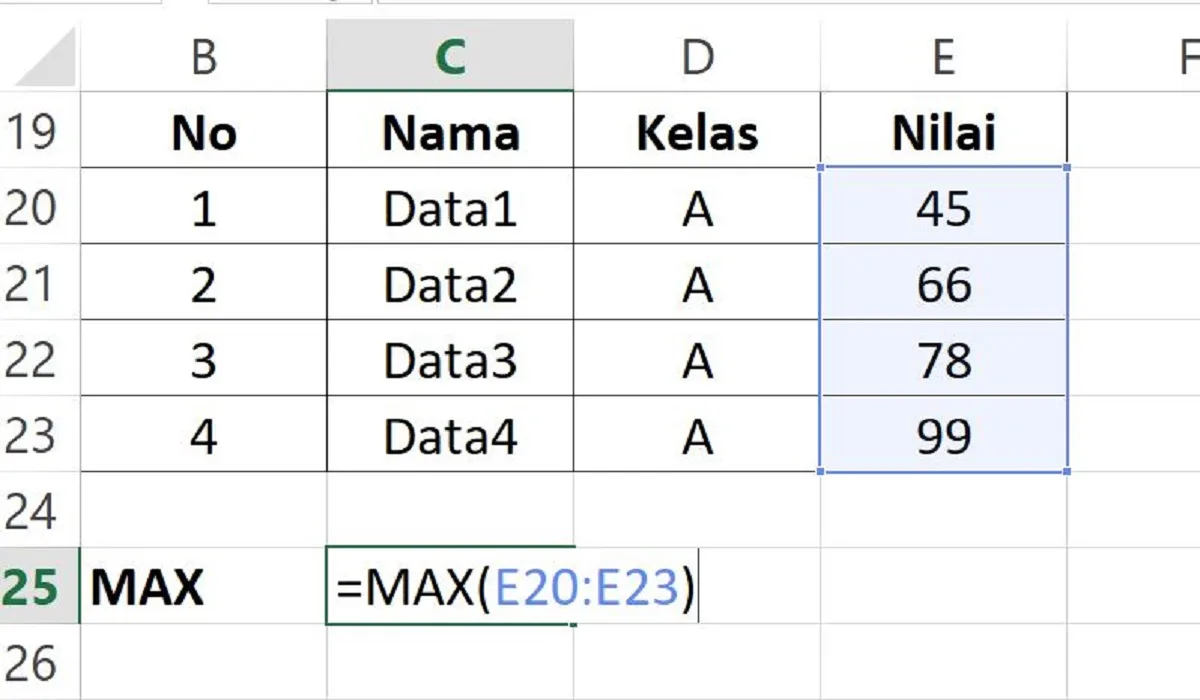Select No cell with value 4
This screenshot has width=1200, height=700.
[204, 435]
